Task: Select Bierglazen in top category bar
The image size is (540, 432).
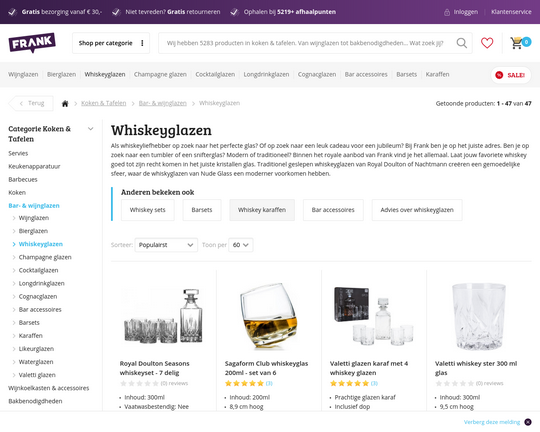Action: (61, 74)
